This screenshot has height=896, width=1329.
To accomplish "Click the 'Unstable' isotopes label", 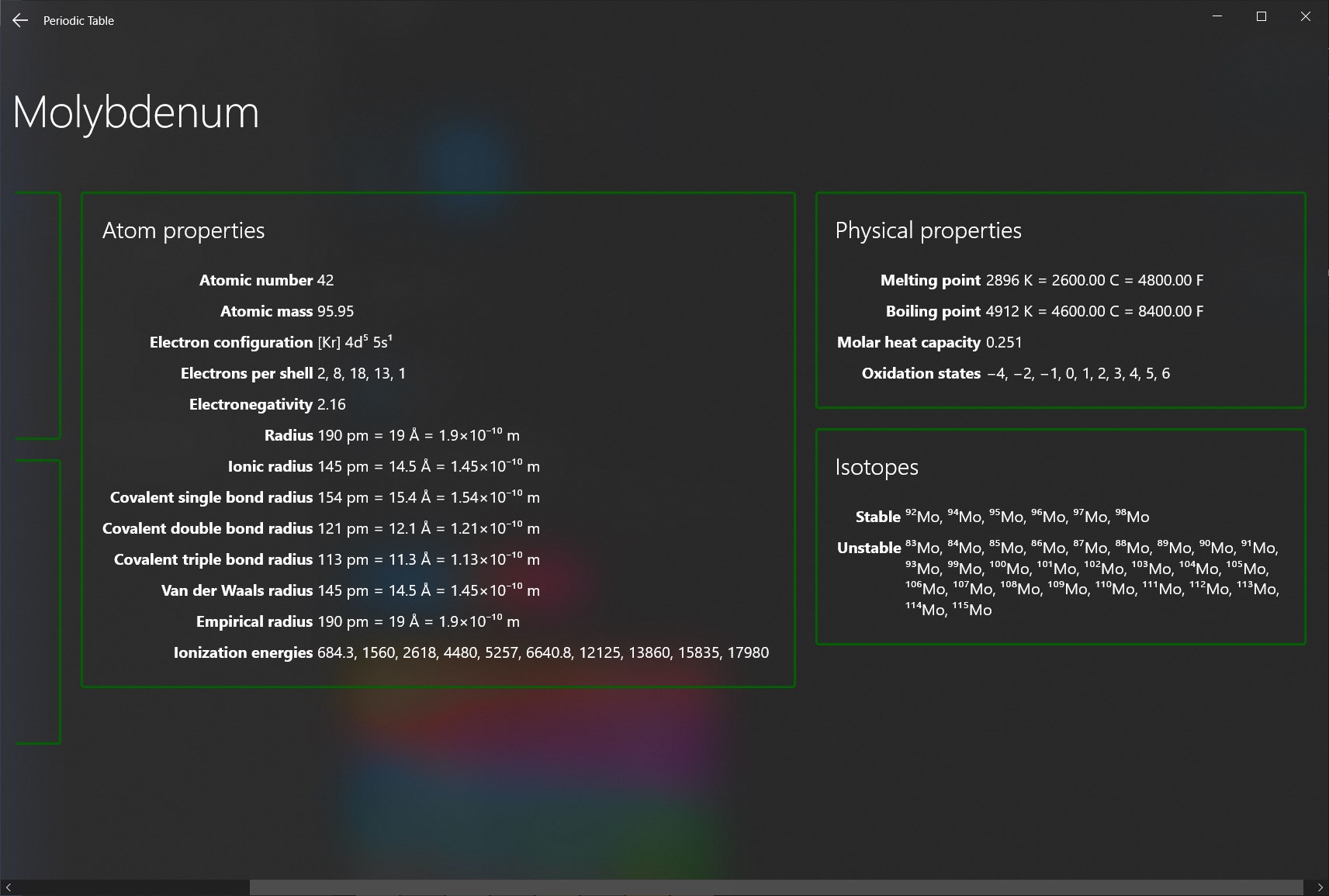I will pos(869,548).
